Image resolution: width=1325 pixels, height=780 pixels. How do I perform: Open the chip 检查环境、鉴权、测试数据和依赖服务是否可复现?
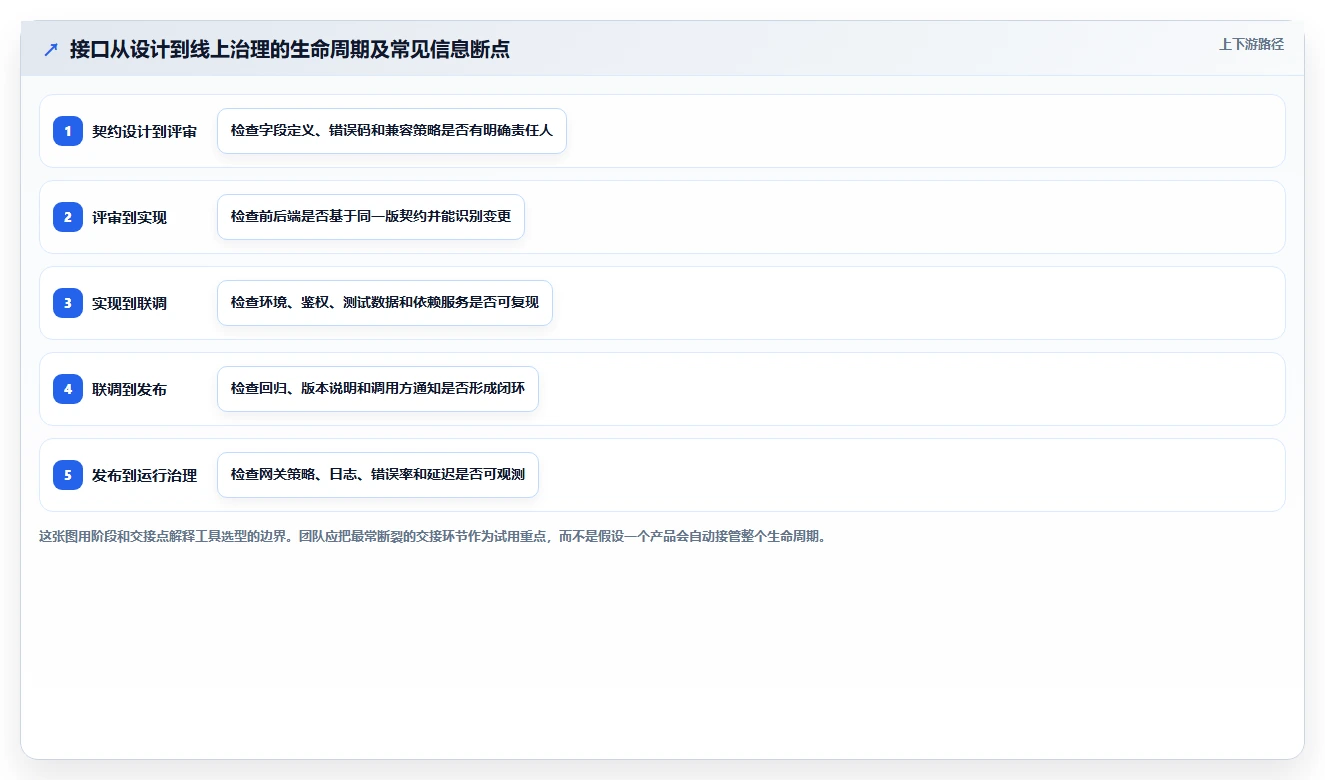[385, 303]
